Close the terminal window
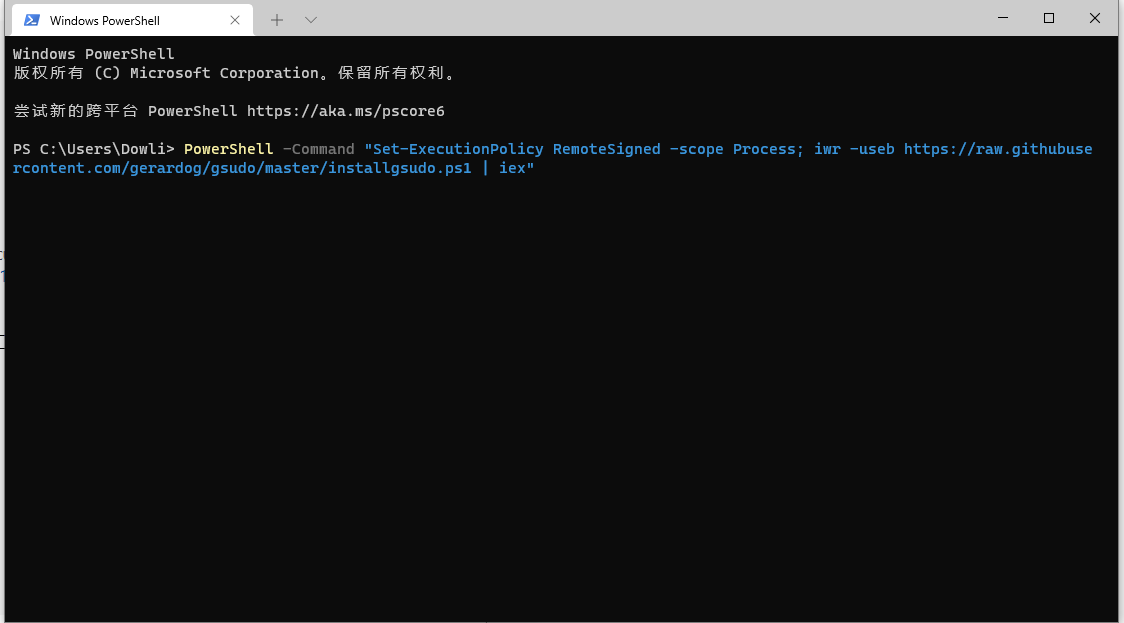 tap(1095, 18)
